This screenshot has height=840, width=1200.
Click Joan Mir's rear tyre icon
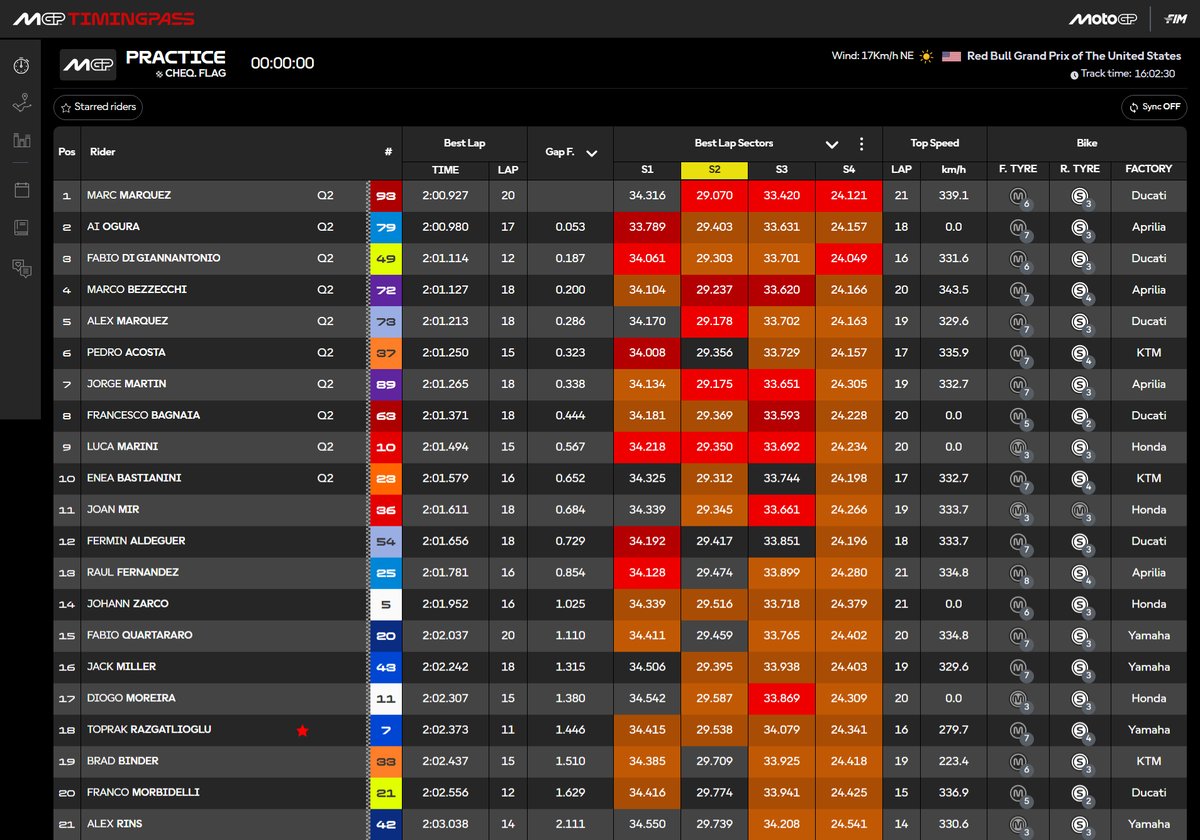pos(1080,511)
